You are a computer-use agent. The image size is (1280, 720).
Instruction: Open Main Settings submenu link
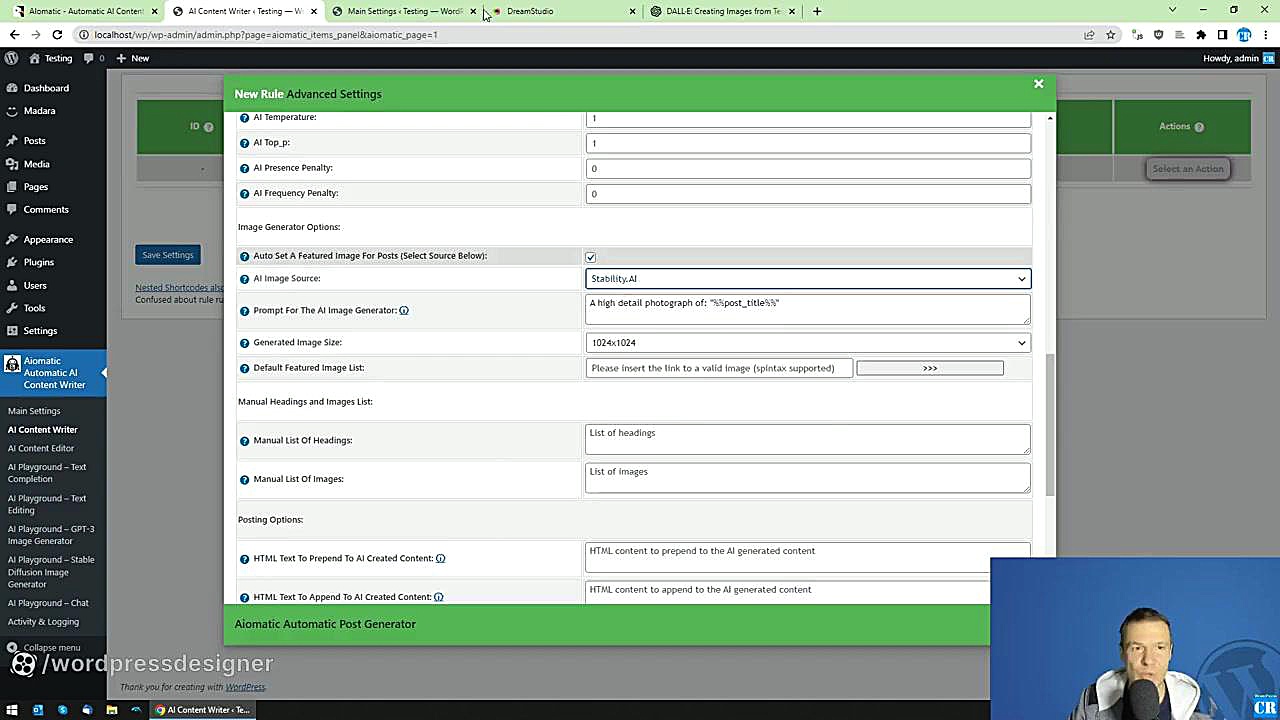click(x=34, y=411)
